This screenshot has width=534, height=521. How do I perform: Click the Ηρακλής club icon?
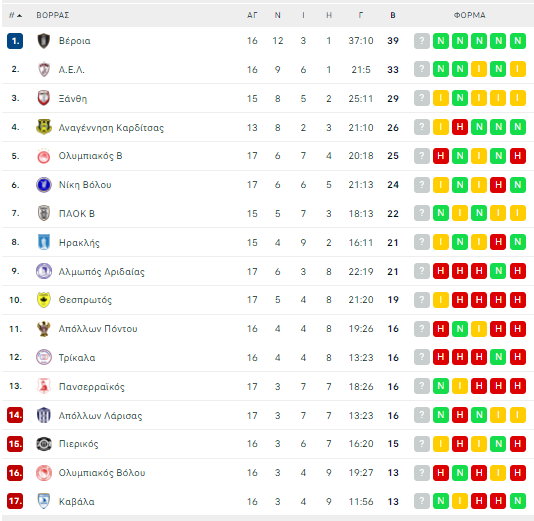coord(44,242)
